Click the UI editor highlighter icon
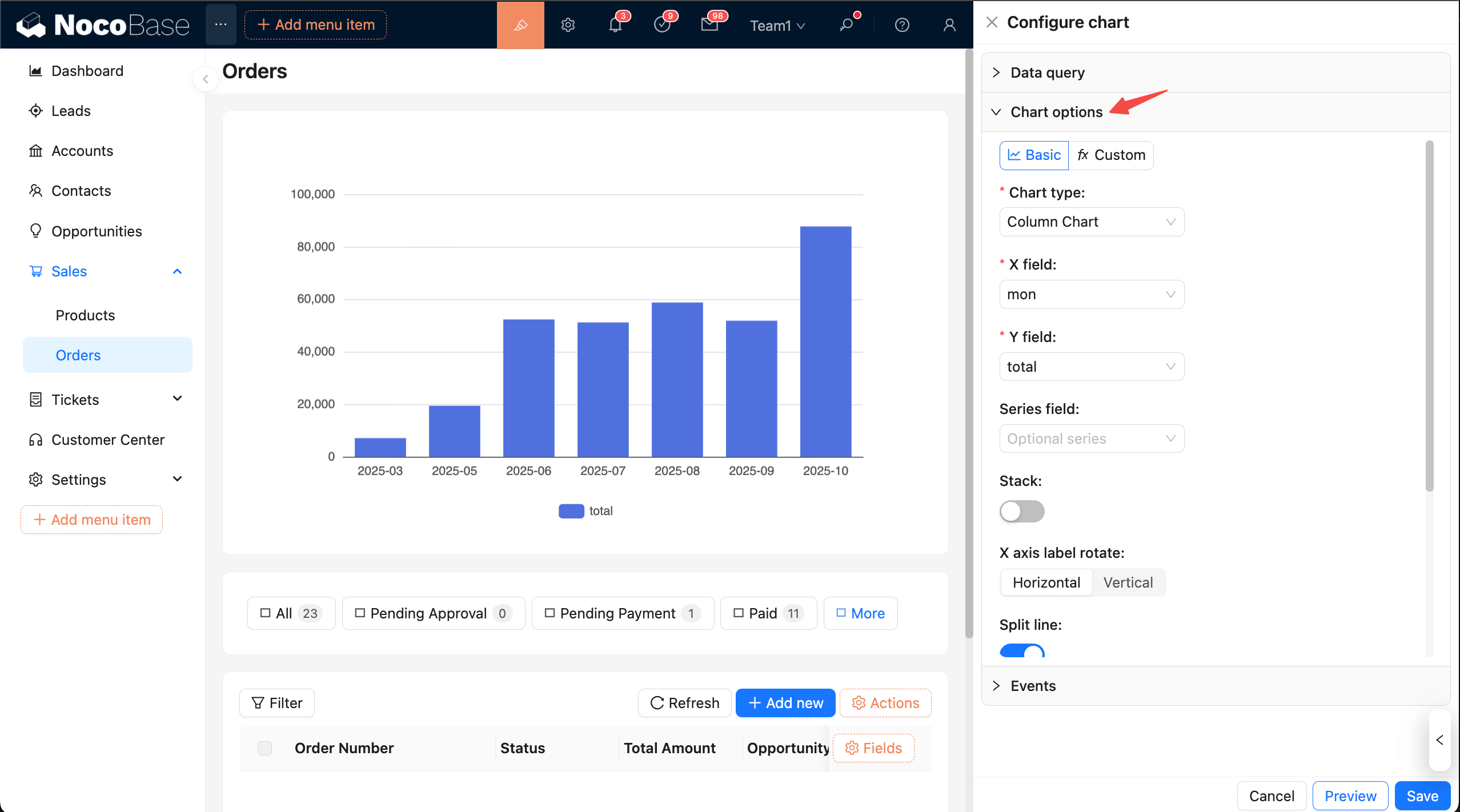The height and width of the screenshot is (812, 1460). tap(520, 25)
